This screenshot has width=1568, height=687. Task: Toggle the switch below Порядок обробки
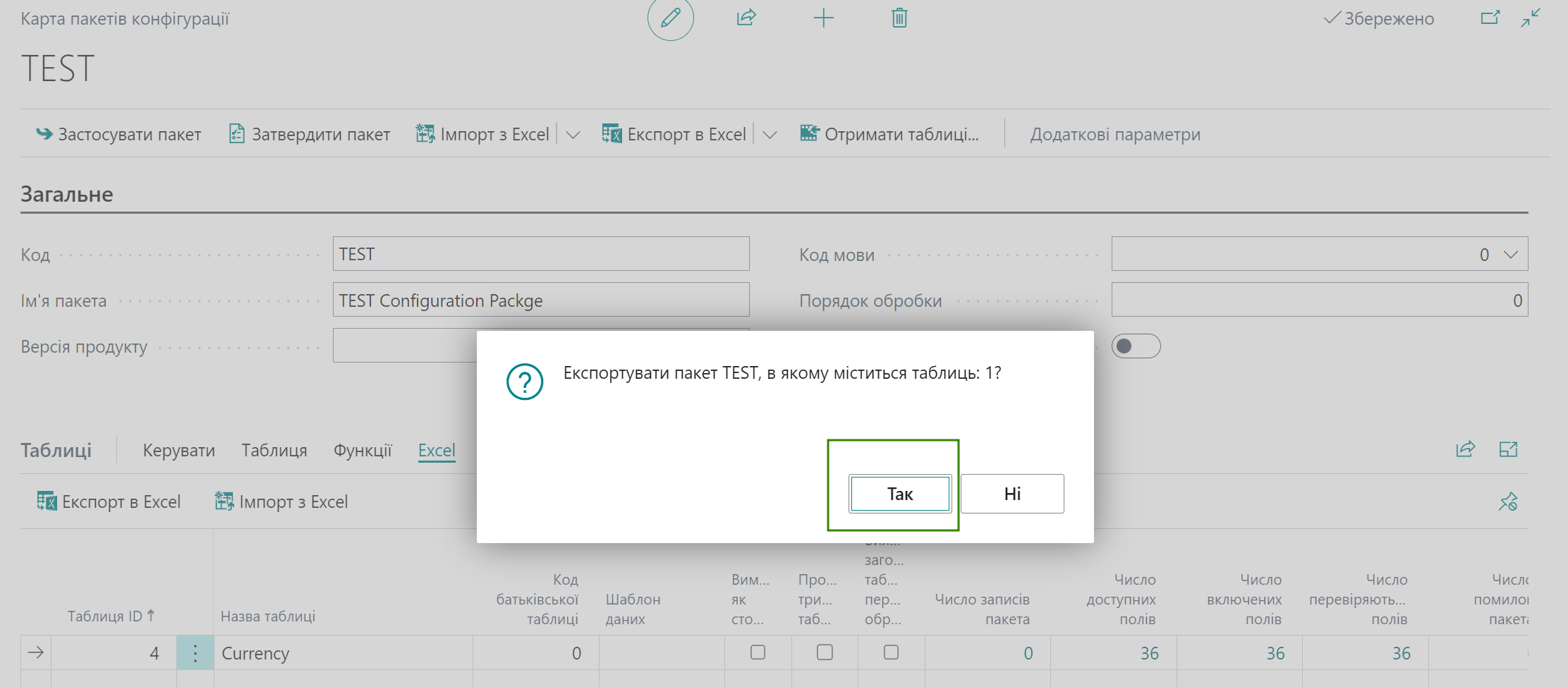(1136, 346)
